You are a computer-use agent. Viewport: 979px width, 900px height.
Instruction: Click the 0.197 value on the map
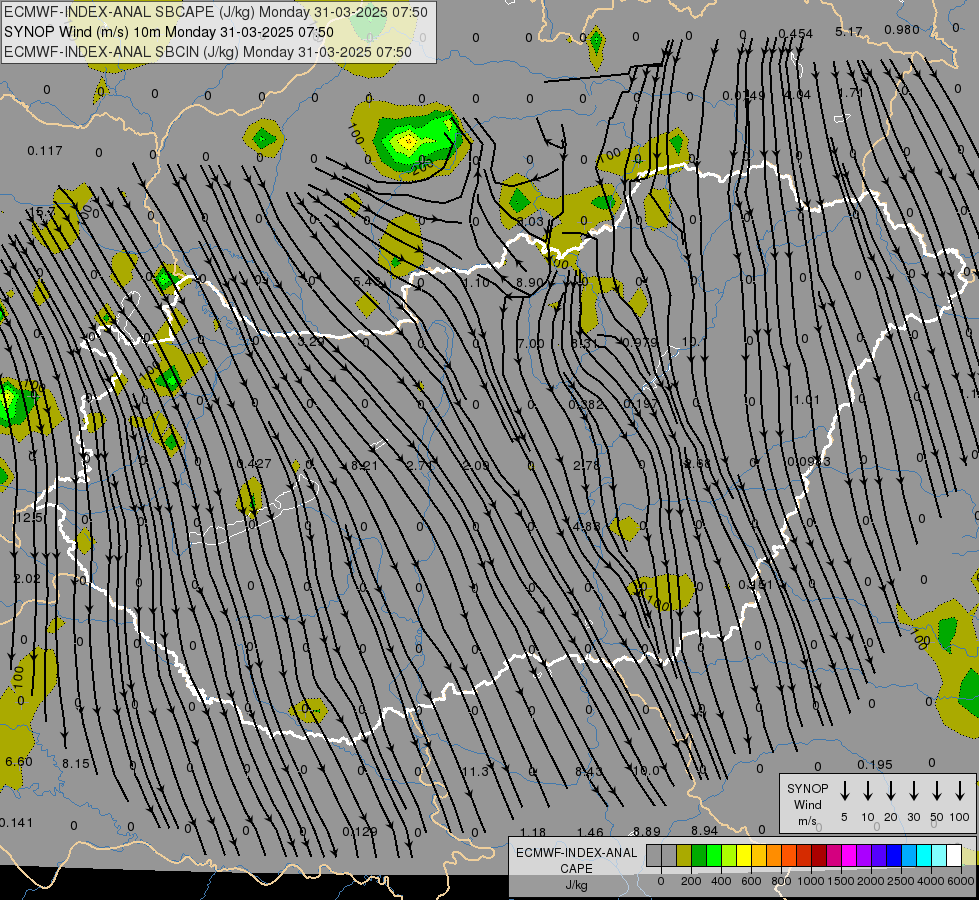(x=641, y=404)
